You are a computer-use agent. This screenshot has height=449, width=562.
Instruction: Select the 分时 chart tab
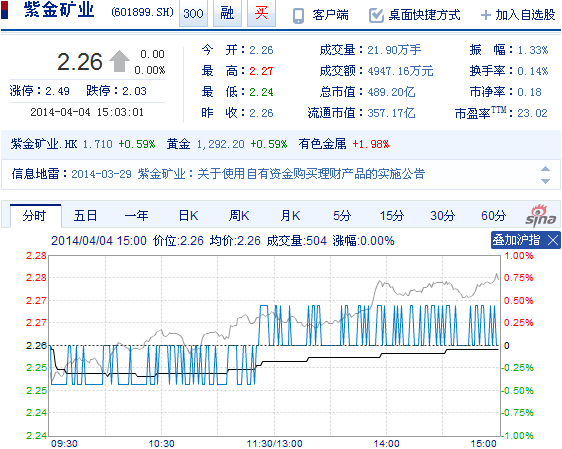[35, 216]
